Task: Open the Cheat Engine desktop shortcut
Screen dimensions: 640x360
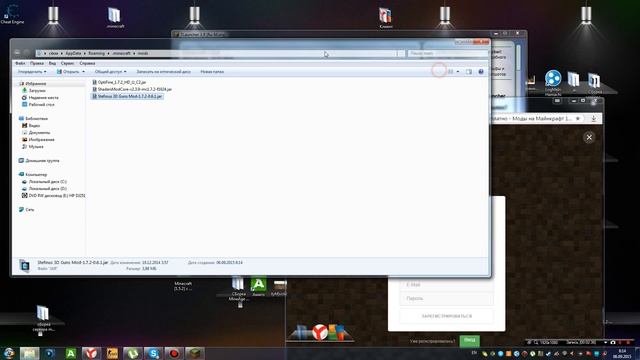Action: coord(12,14)
